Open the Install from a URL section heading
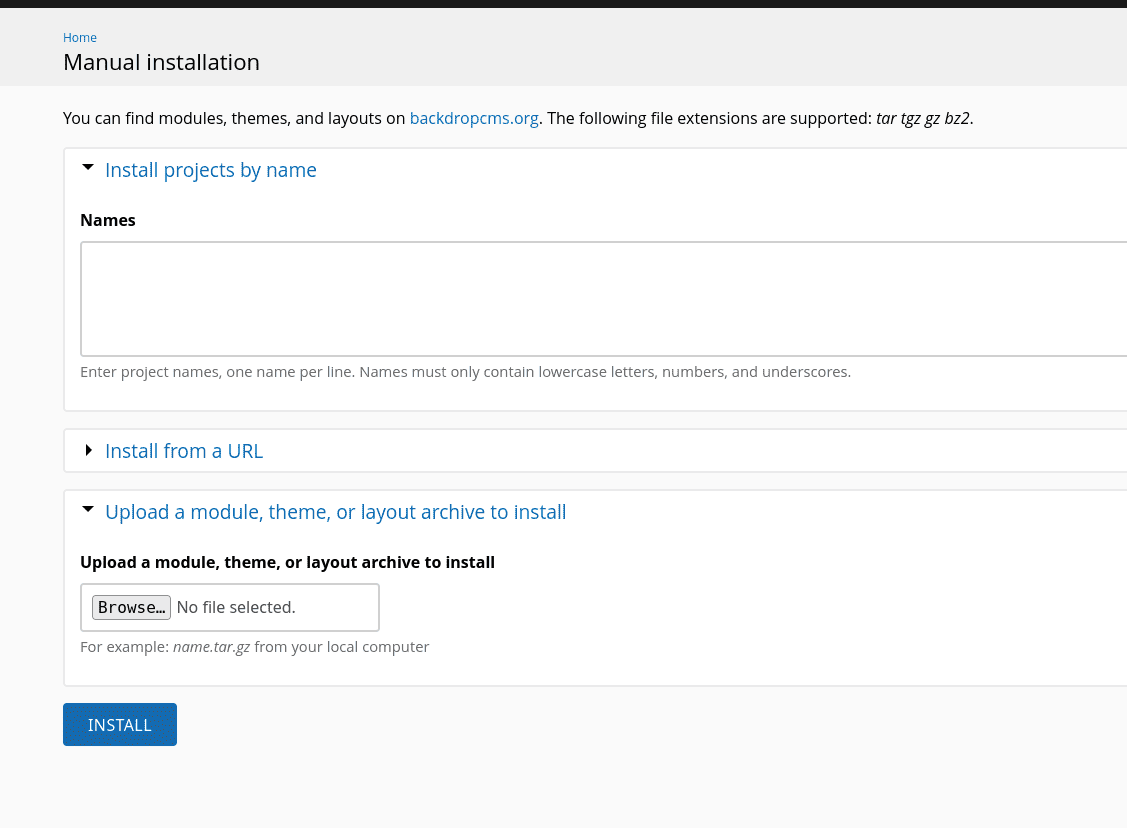 coord(184,451)
